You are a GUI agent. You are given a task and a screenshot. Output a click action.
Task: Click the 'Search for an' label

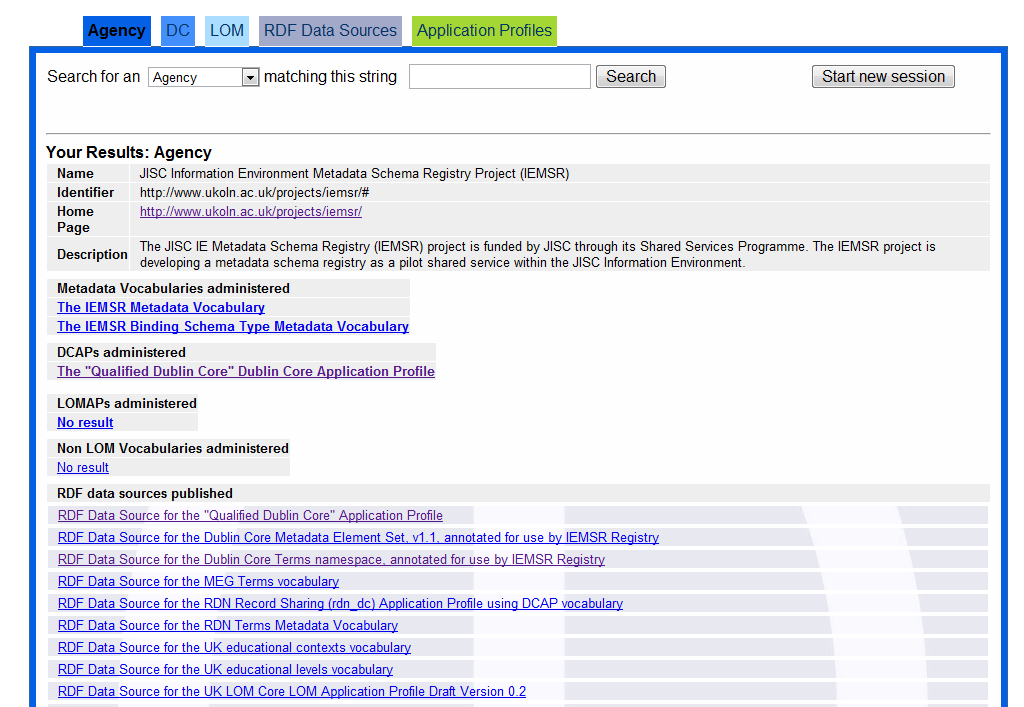tap(93, 76)
